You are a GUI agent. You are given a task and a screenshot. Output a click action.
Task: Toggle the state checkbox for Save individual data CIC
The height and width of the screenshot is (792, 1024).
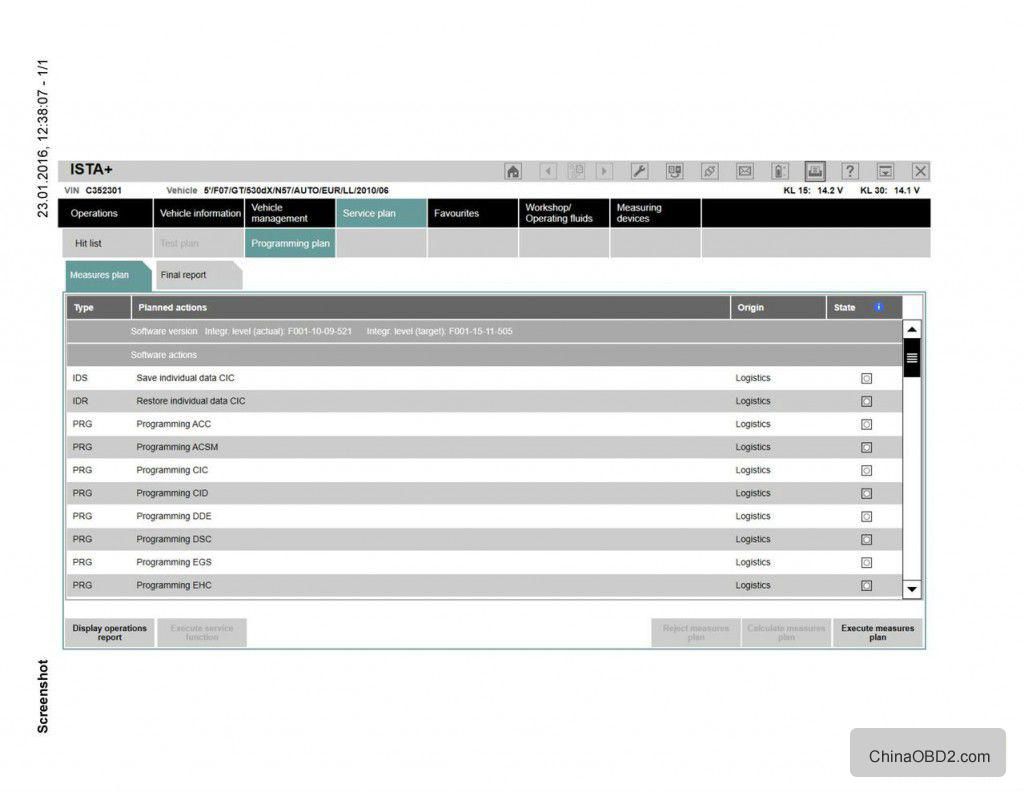(865, 378)
